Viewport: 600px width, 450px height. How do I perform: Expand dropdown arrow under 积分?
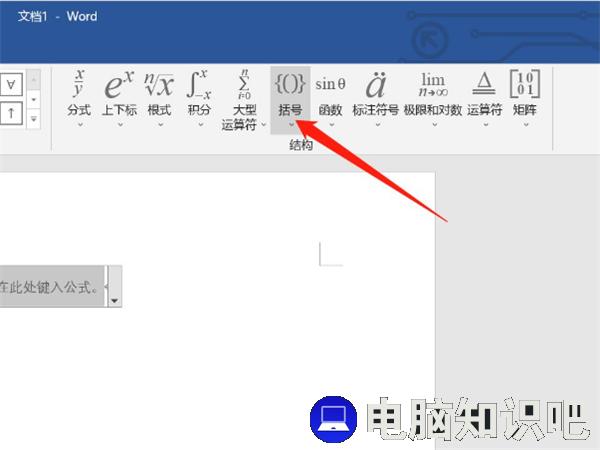click(201, 125)
